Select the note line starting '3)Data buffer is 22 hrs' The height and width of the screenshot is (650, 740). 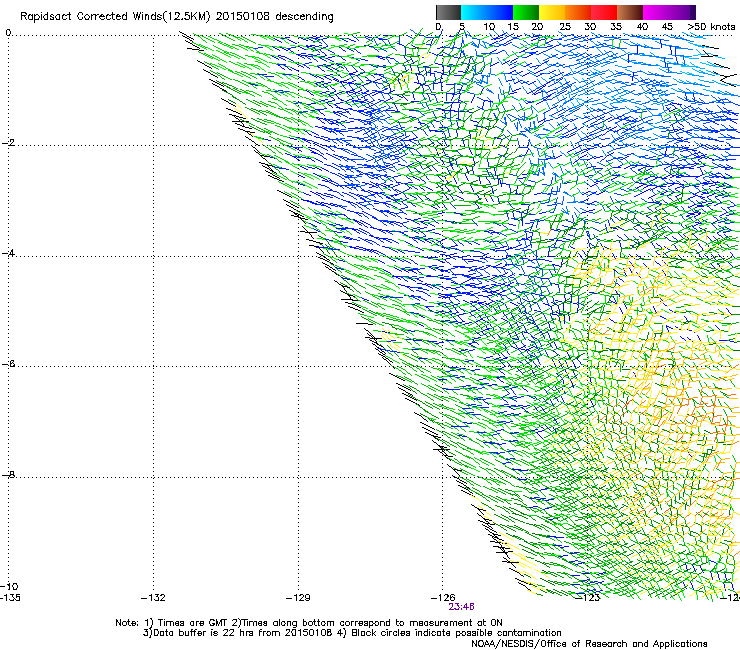tap(352, 633)
